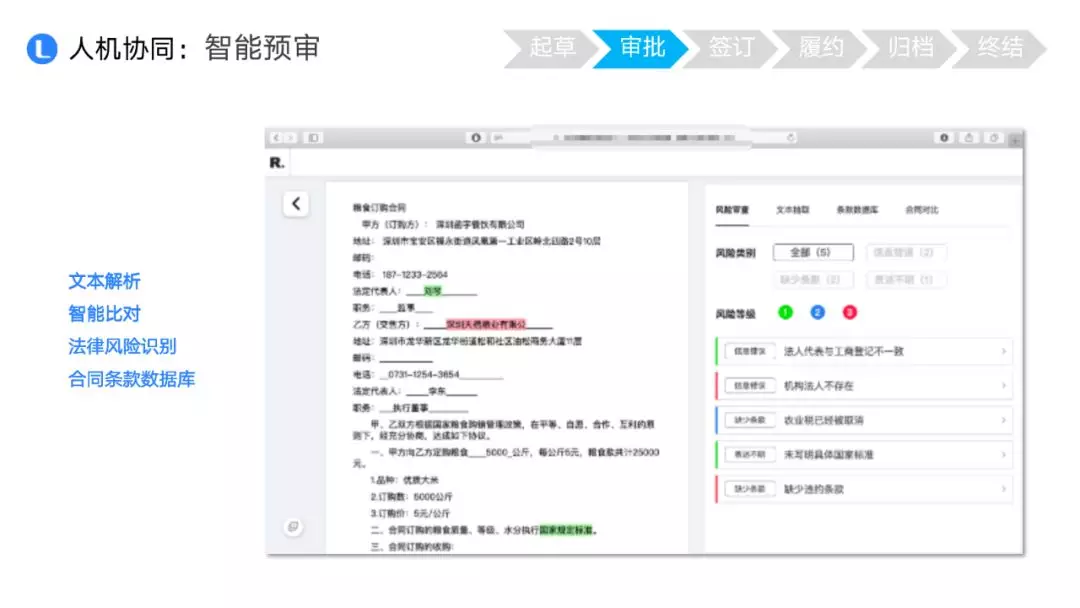The height and width of the screenshot is (608, 1080).
Task: Expand the 未写明具体国家标准 risk item
Action: pos(864,455)
